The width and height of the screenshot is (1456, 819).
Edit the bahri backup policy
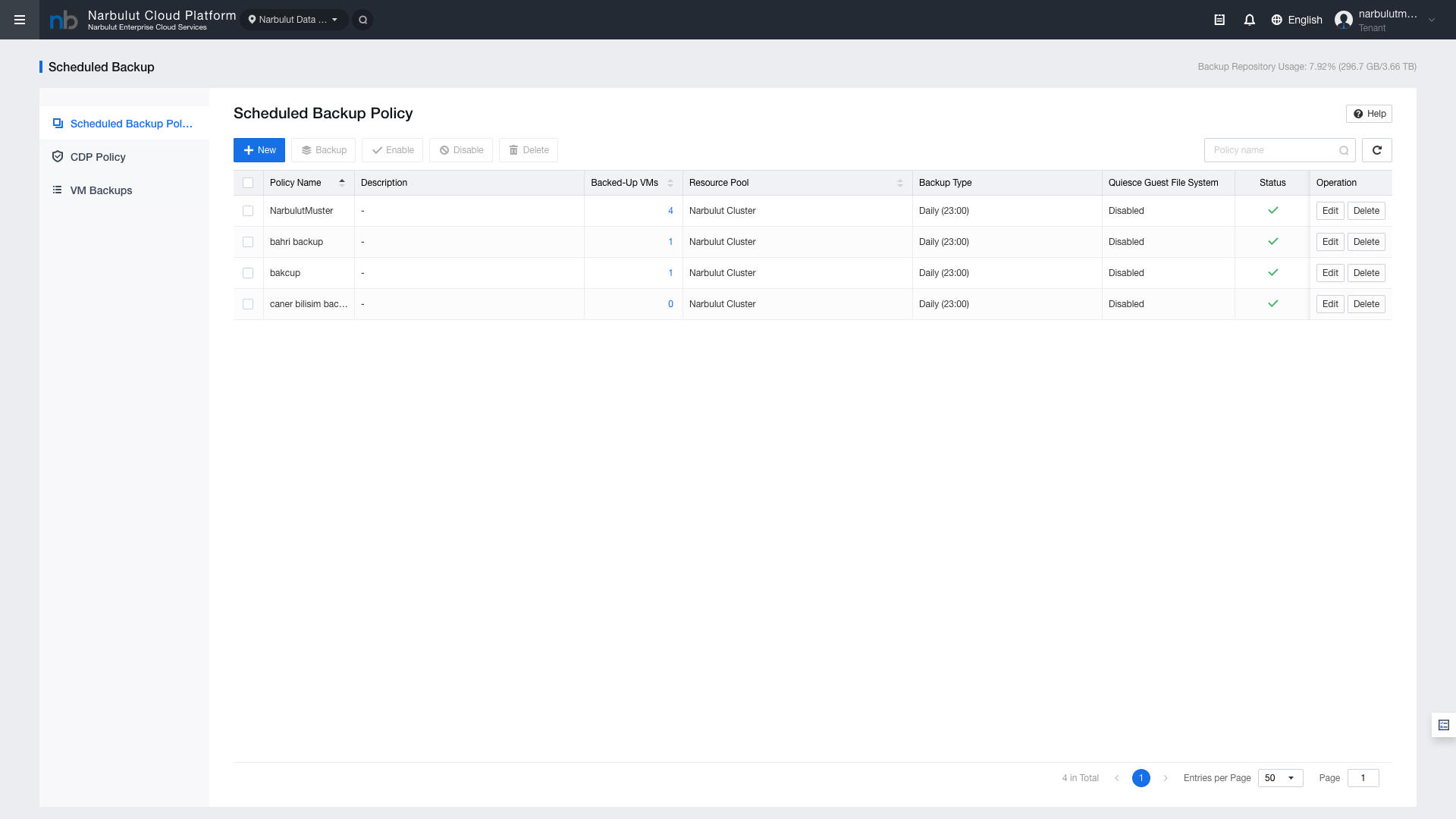(x=1330, y=242)
